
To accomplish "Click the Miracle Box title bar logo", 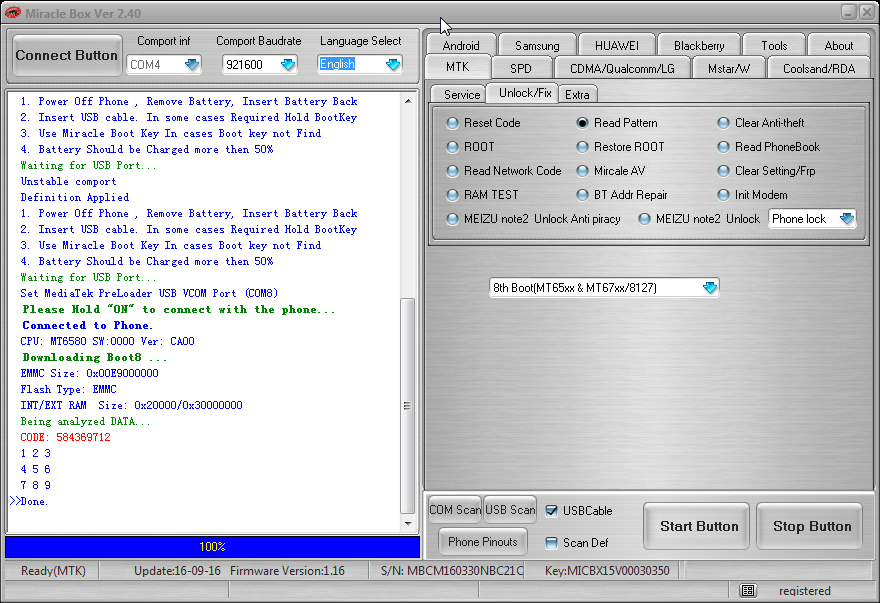I will click(x=12, y=12).
